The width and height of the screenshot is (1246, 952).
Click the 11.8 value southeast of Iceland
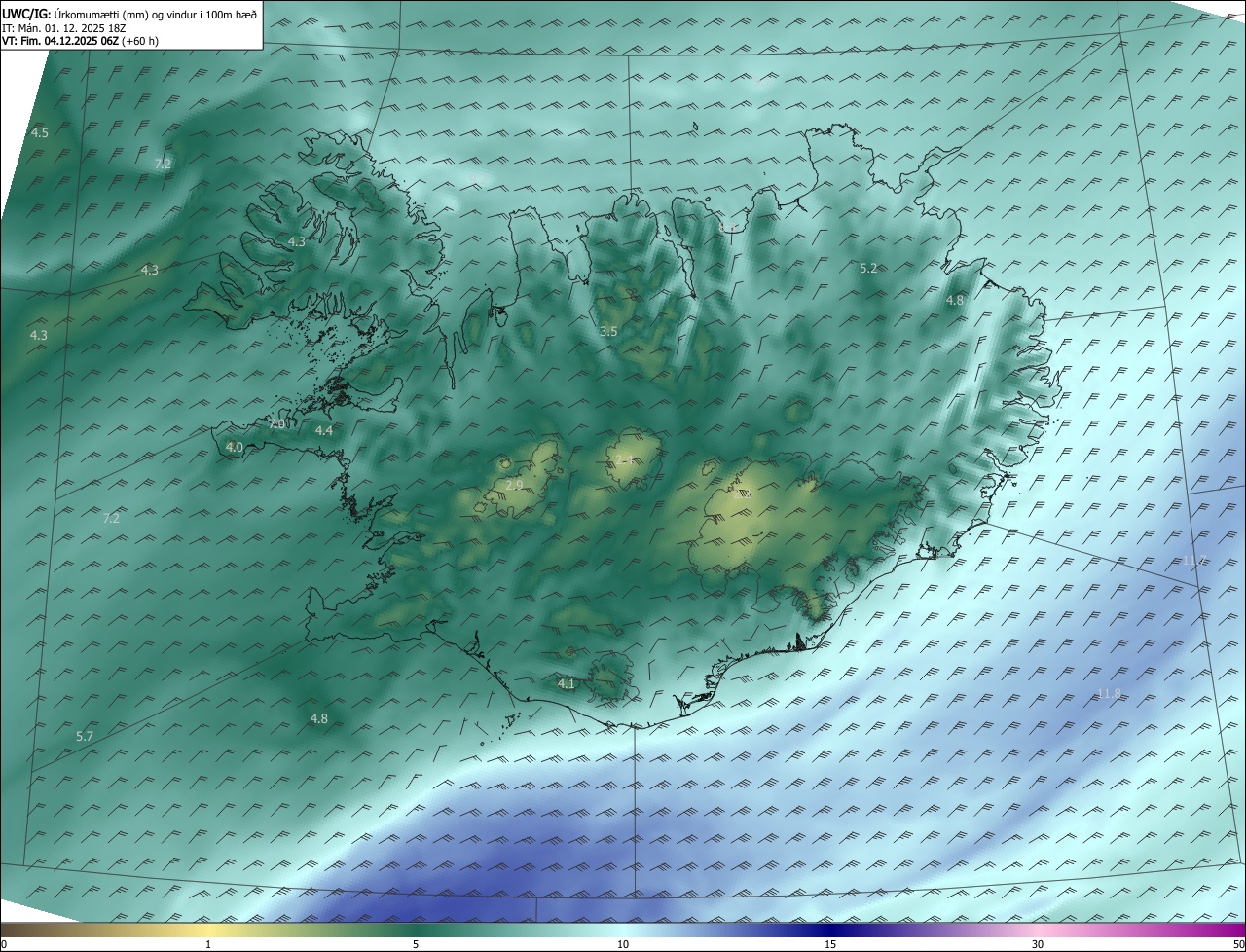1109,694
